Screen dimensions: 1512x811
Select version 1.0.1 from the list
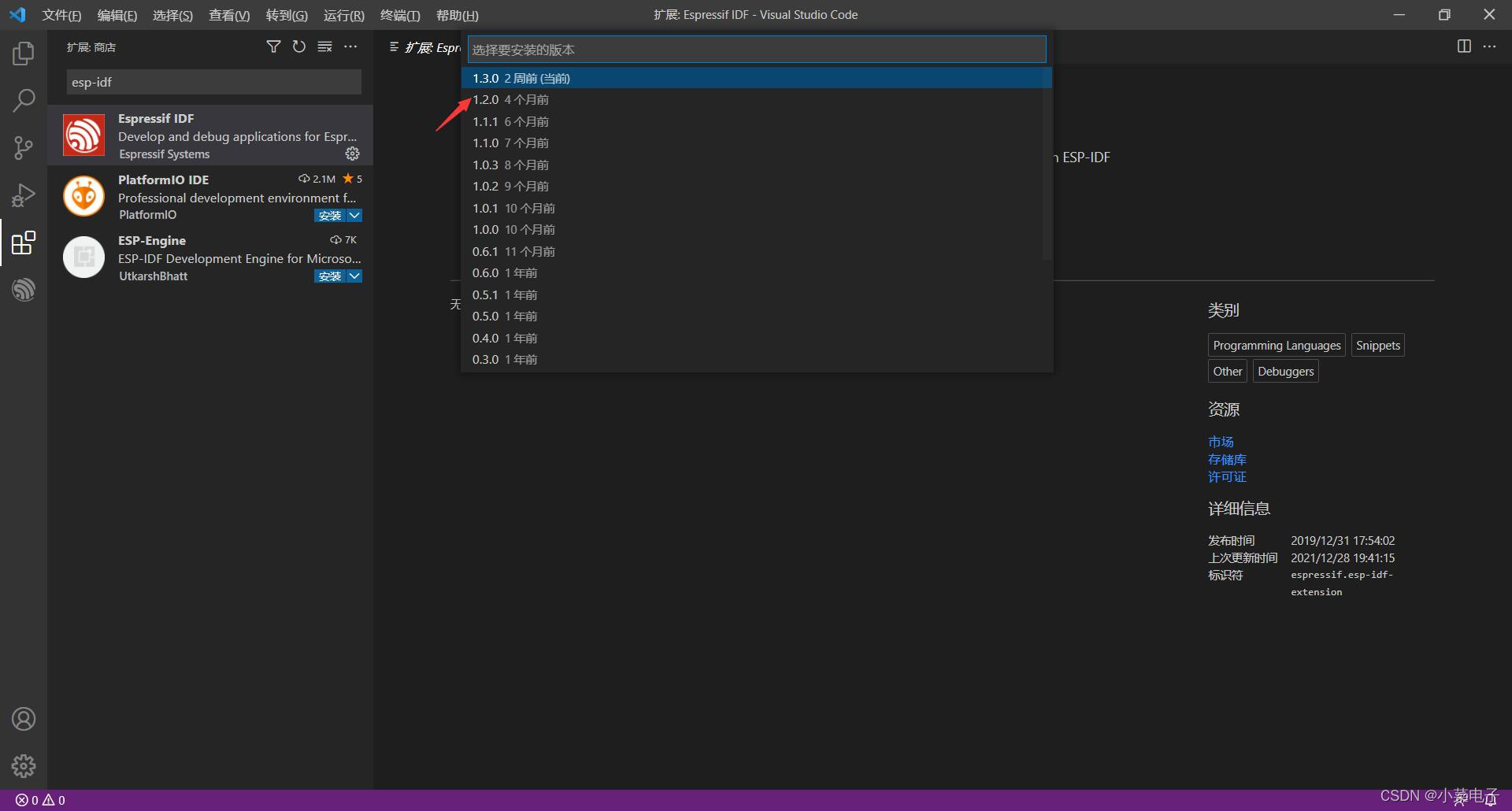[757, 208]
